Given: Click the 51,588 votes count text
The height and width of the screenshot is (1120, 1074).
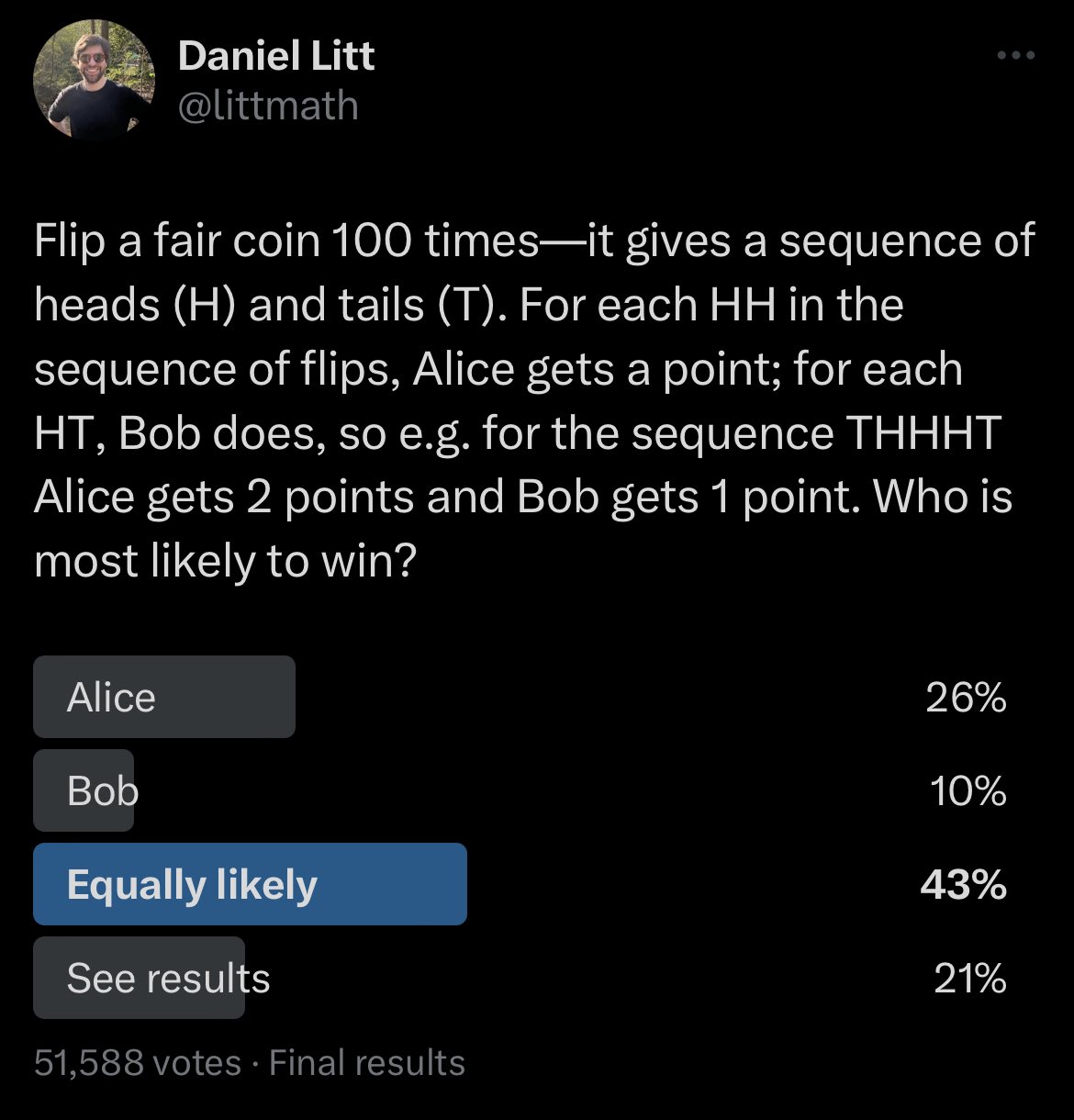Looking at the screenshot, I should [137, 1063].
